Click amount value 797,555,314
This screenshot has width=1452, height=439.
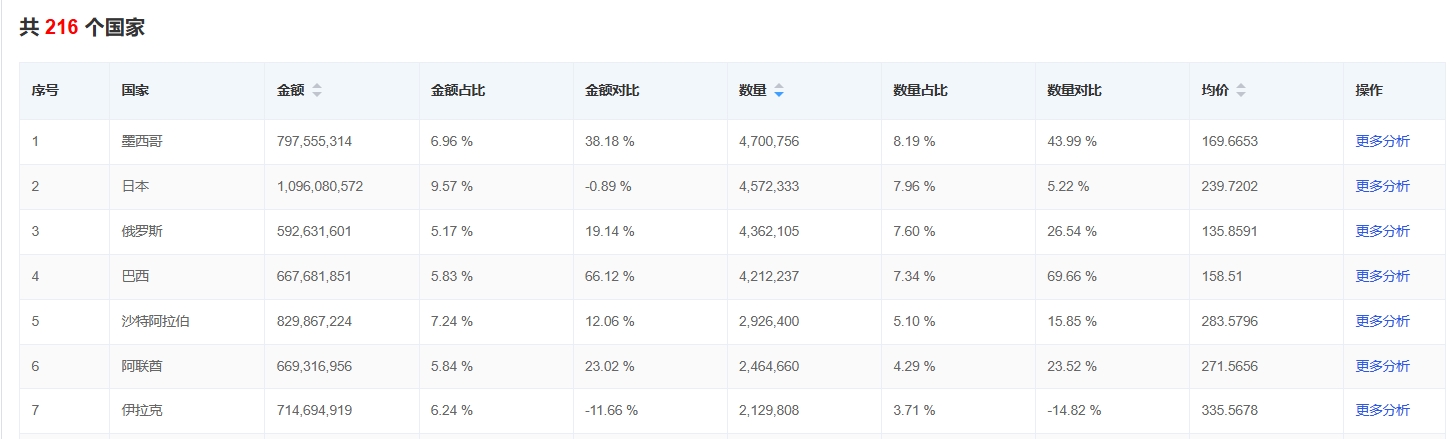coord(314,141)
